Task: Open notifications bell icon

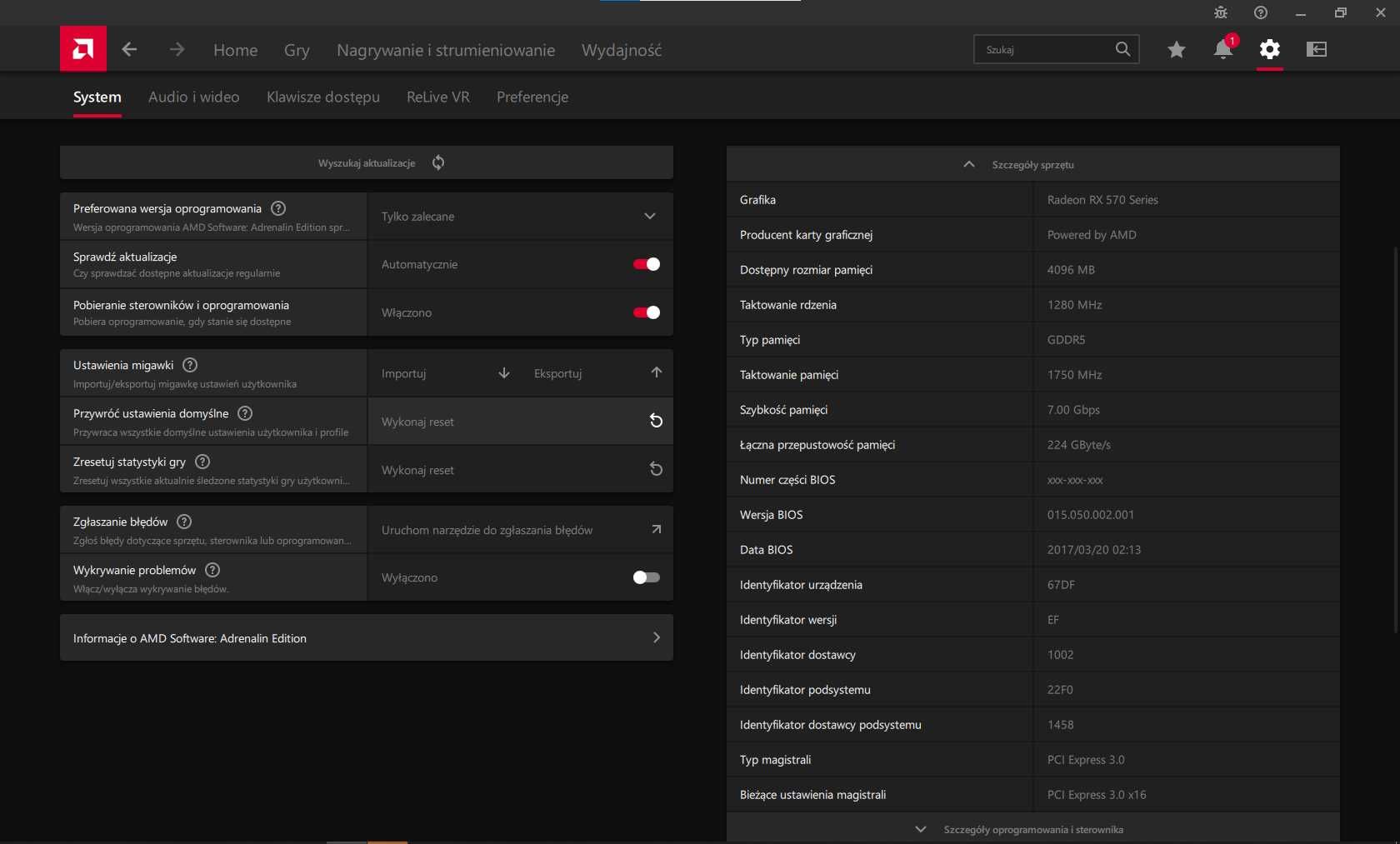Action: point(1223,49)
